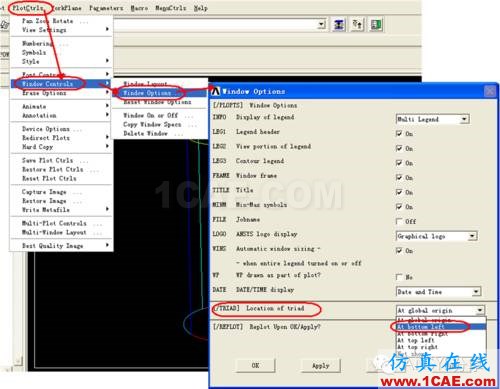Viewport: 500px width, 389px height.
Task: Open the Display of legend dropdown
Action: click(x=433, y=119)
